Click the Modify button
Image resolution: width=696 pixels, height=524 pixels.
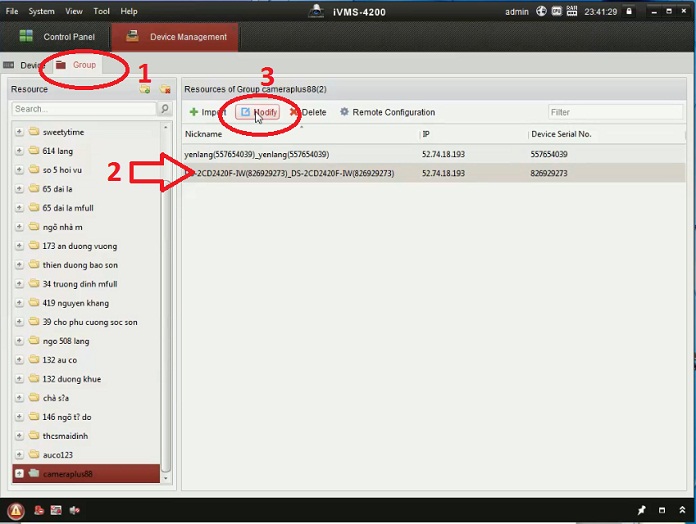pos(258,112)
